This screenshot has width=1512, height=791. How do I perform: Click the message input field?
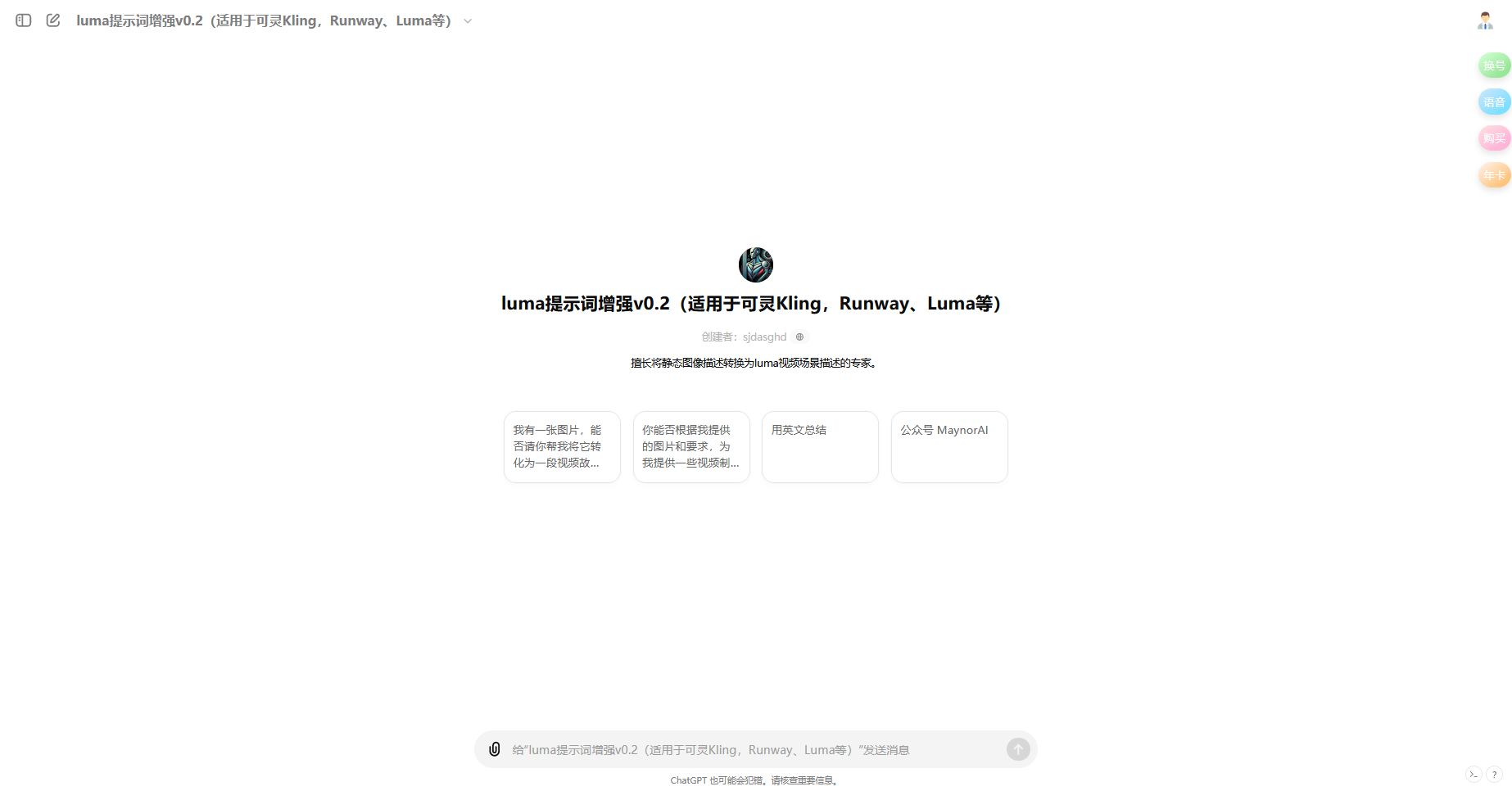pyautogui.click(x=737, y=749)
